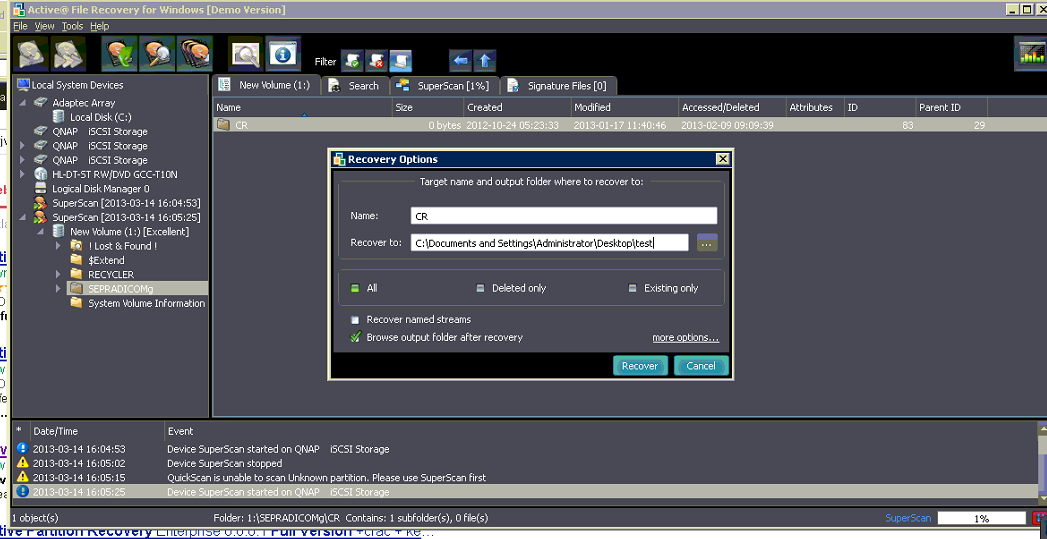Go up one level with the up arrow icon
Screen dimensions: 1047x539
(x=484, y=61)
